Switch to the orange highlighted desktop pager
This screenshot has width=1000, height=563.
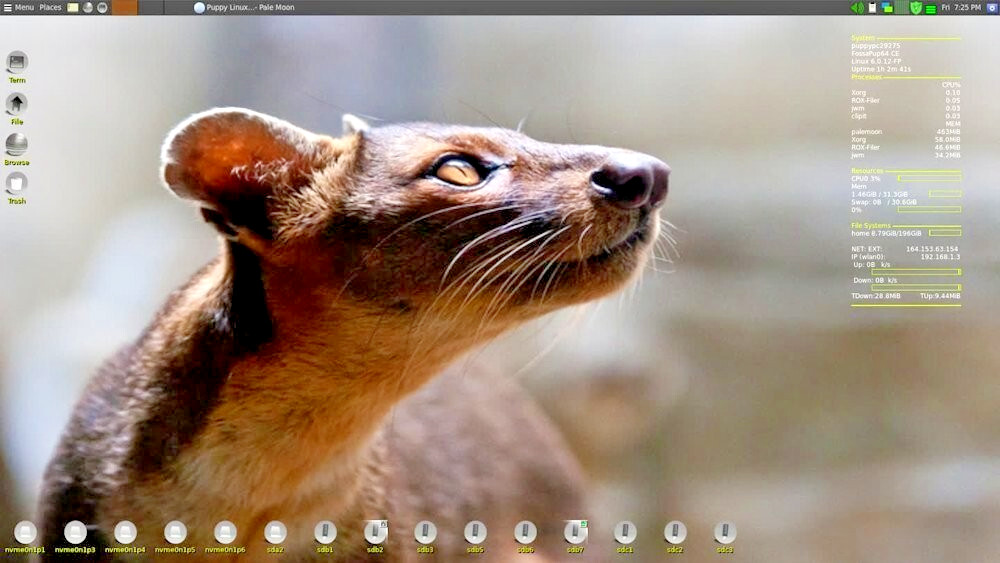124,8
